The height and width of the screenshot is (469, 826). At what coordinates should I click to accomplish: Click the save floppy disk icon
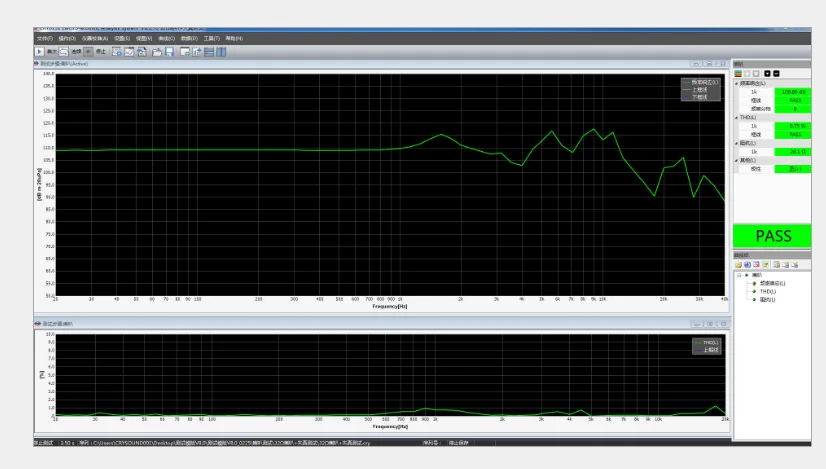coord(170,51)
